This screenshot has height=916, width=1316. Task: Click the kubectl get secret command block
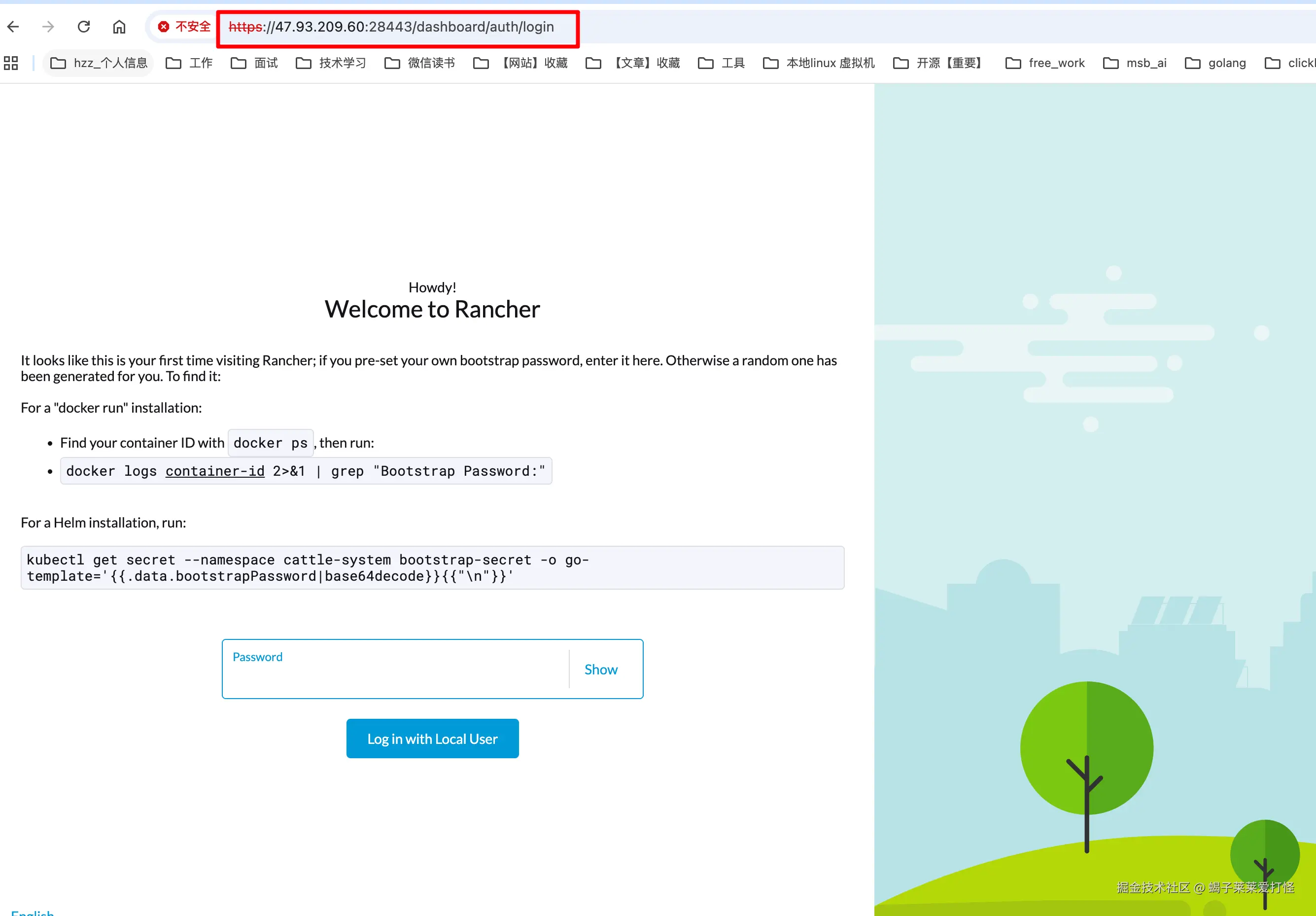(x=433, y=567)
